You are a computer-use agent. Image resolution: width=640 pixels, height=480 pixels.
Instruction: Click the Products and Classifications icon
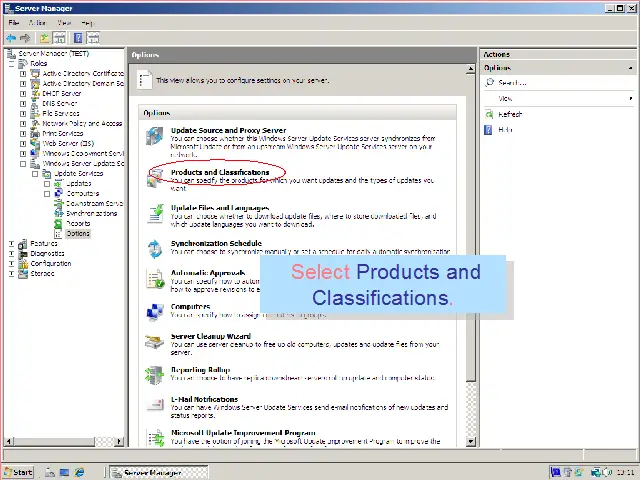pyautogui.click(x=155, y=178)
